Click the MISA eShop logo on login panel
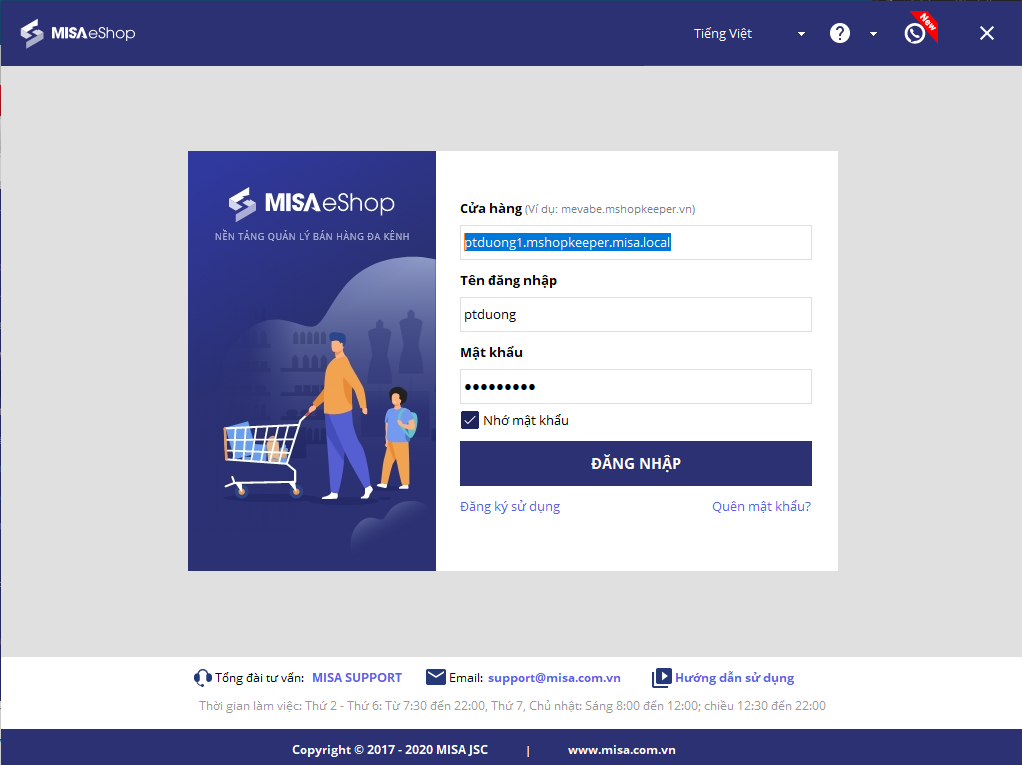Screen dimensions: 1022x765 [x=312, y=203]
